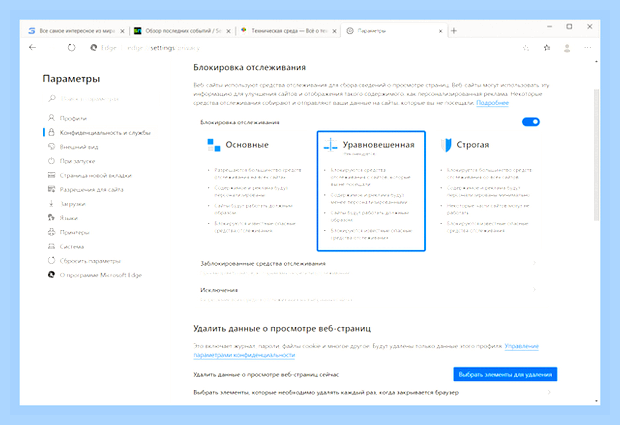Click the Основные blue squares icon
Screen dimensions: 620x425
[x=214, y=145]
